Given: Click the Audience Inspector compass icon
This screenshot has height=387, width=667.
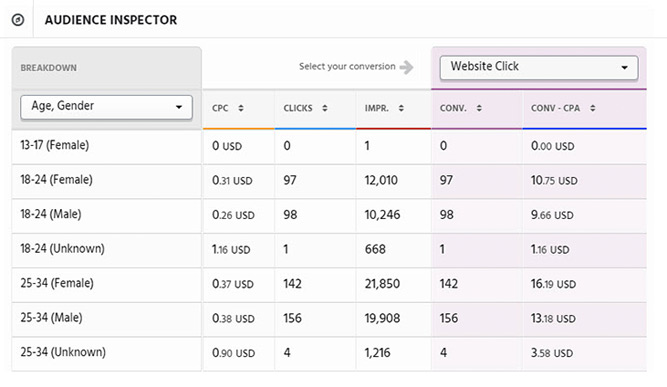Looking at the screenshot, I should point(18,20).
